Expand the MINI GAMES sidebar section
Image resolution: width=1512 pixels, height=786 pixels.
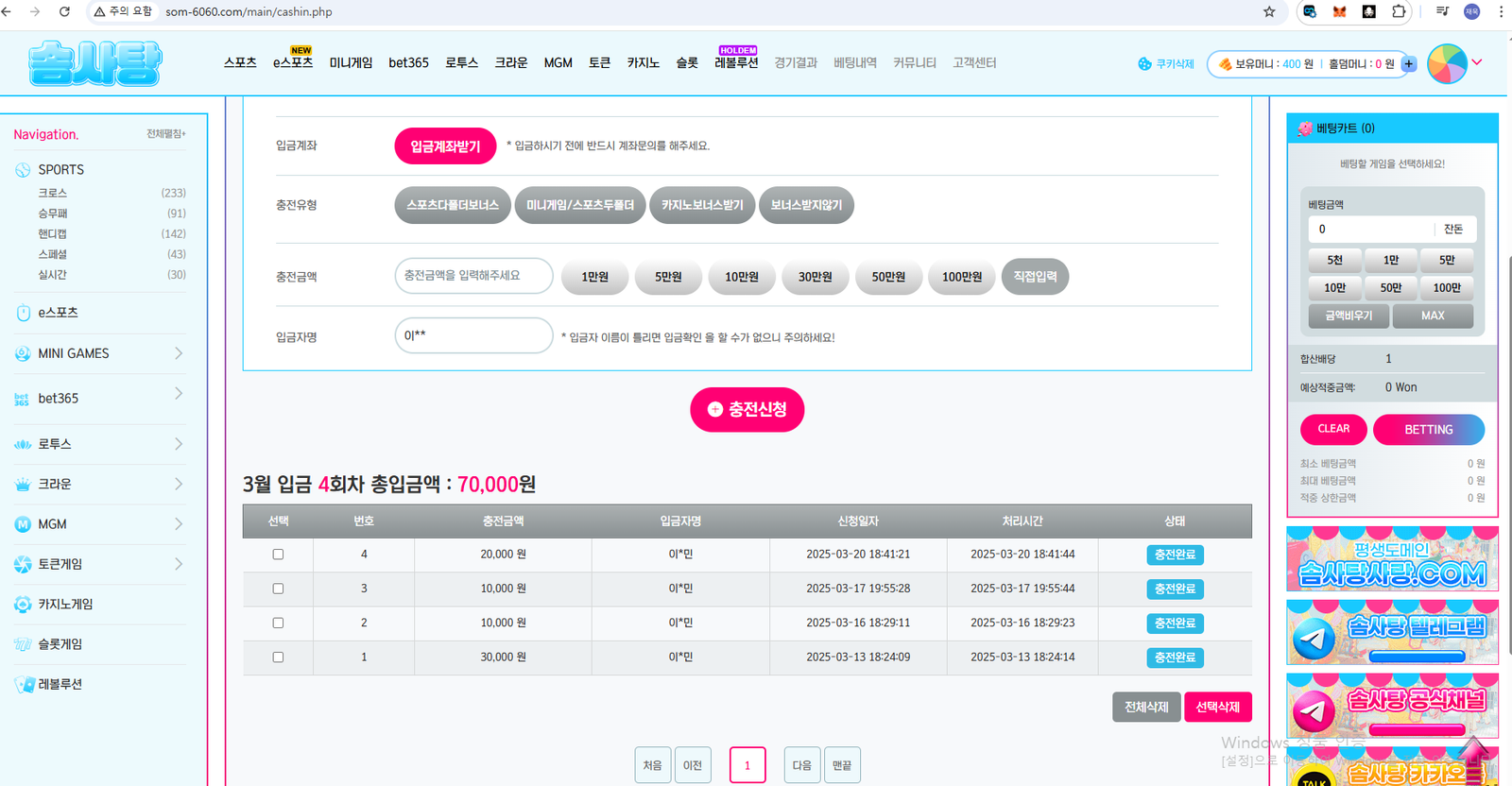pyautogui.click(x=179, y=353)
